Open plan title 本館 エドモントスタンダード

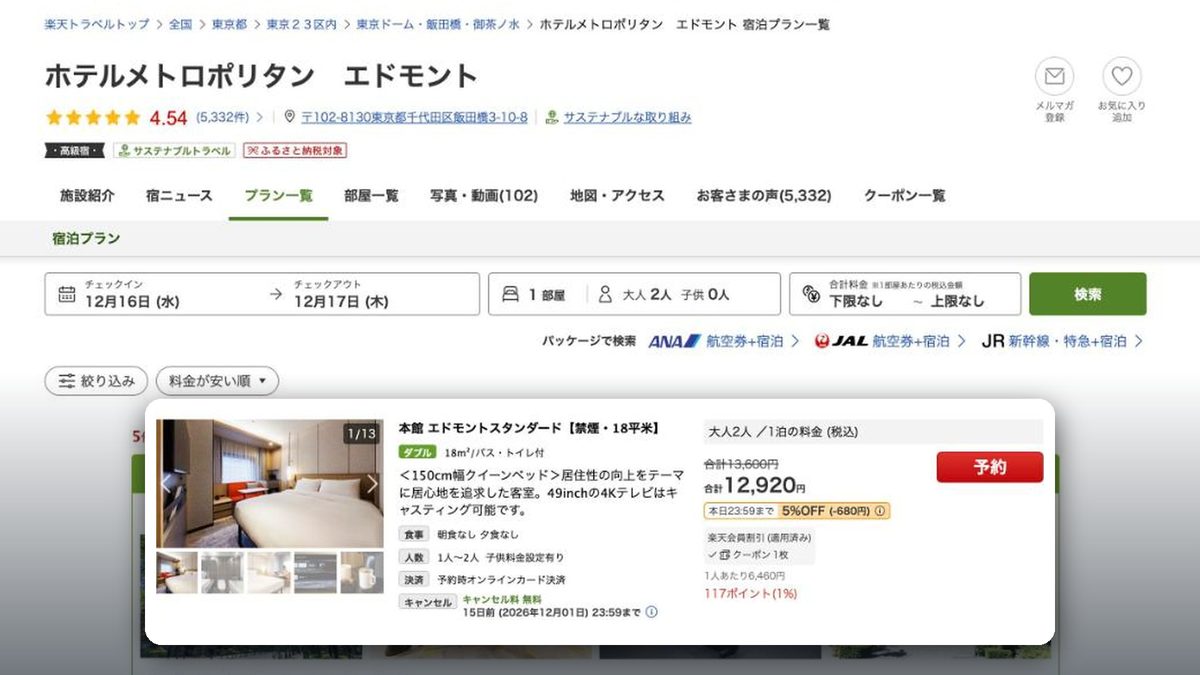coord(529,428)
